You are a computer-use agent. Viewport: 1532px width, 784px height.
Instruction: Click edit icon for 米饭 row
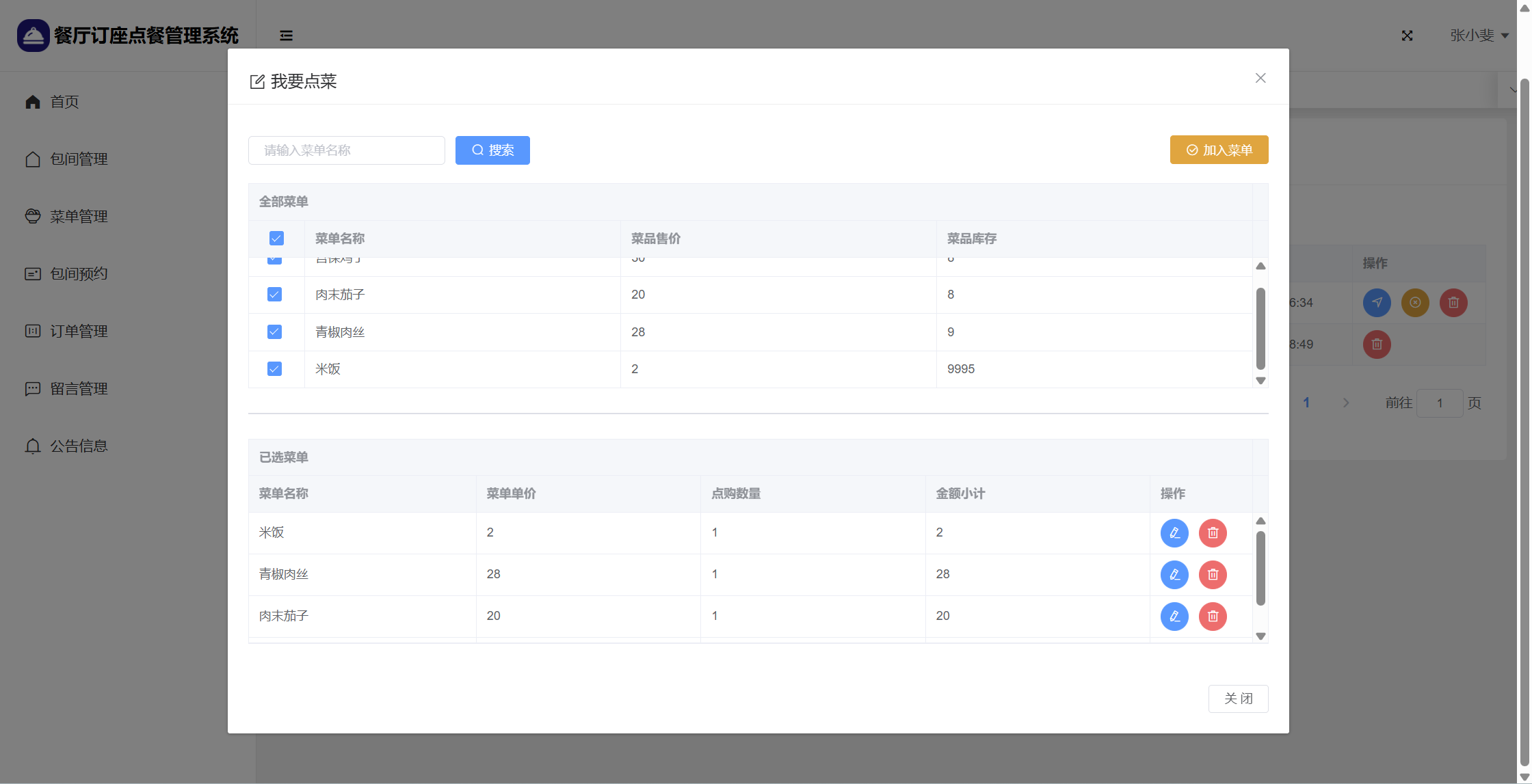click(1174, 533)
